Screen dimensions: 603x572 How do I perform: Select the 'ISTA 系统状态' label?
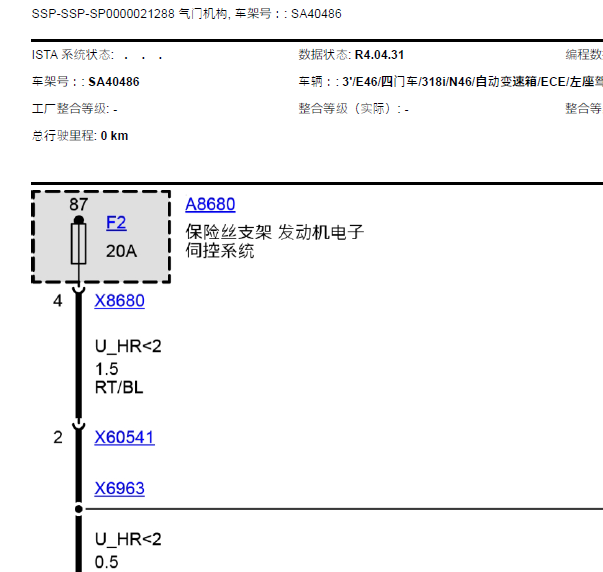pos(73,55)
